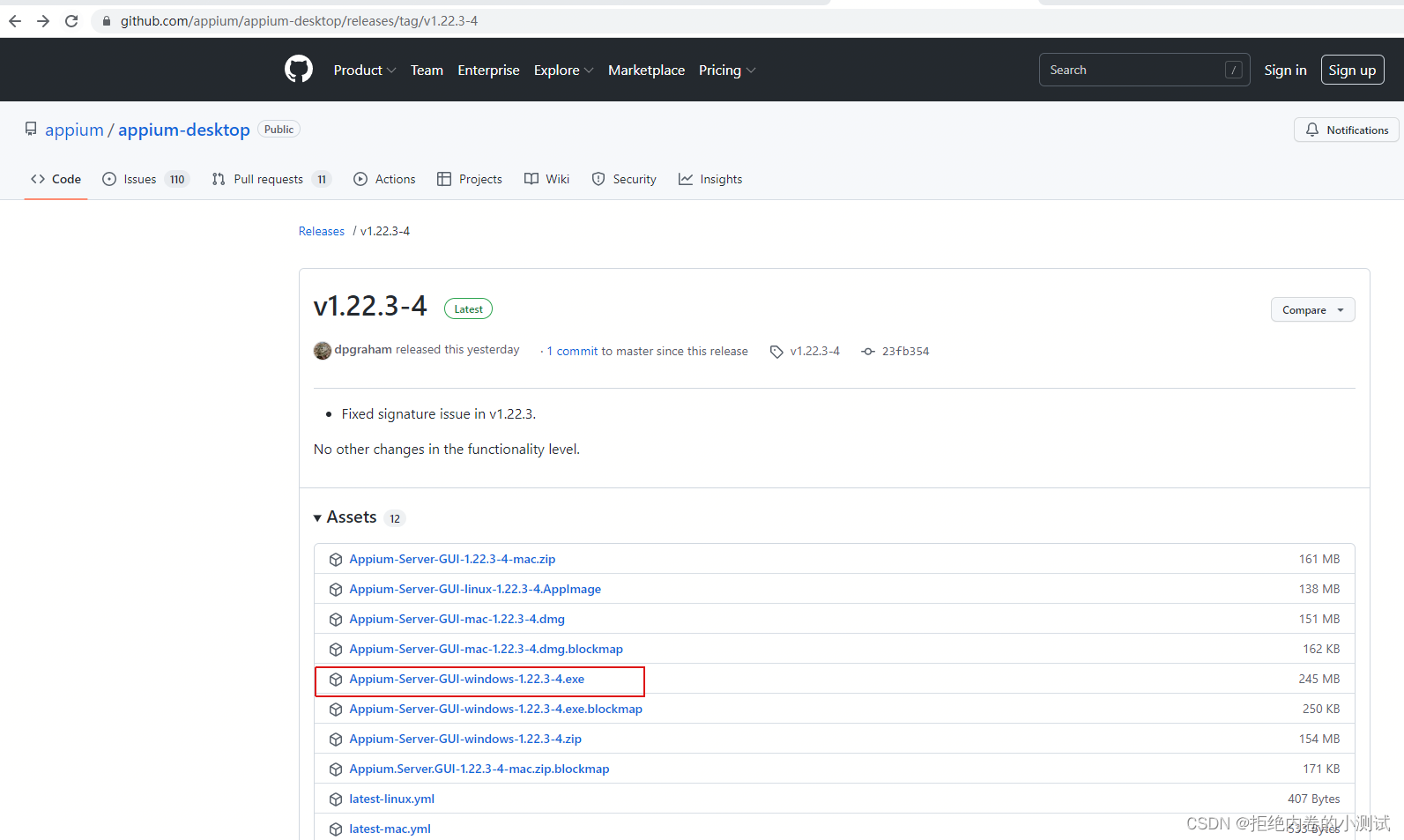
Task: Click Enterprise in the top navigation
Action: pos(488,70)
